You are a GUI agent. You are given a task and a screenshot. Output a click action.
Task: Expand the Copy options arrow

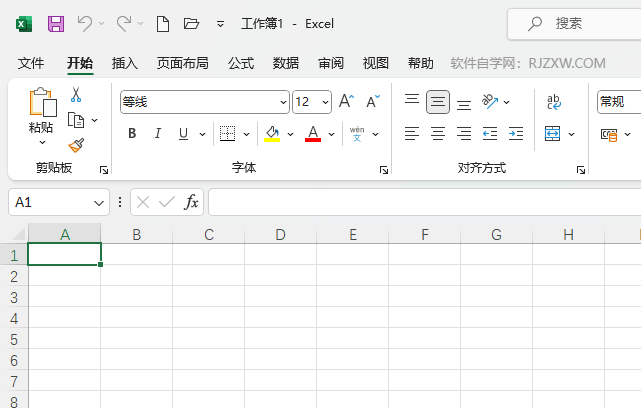click(95, 120)
